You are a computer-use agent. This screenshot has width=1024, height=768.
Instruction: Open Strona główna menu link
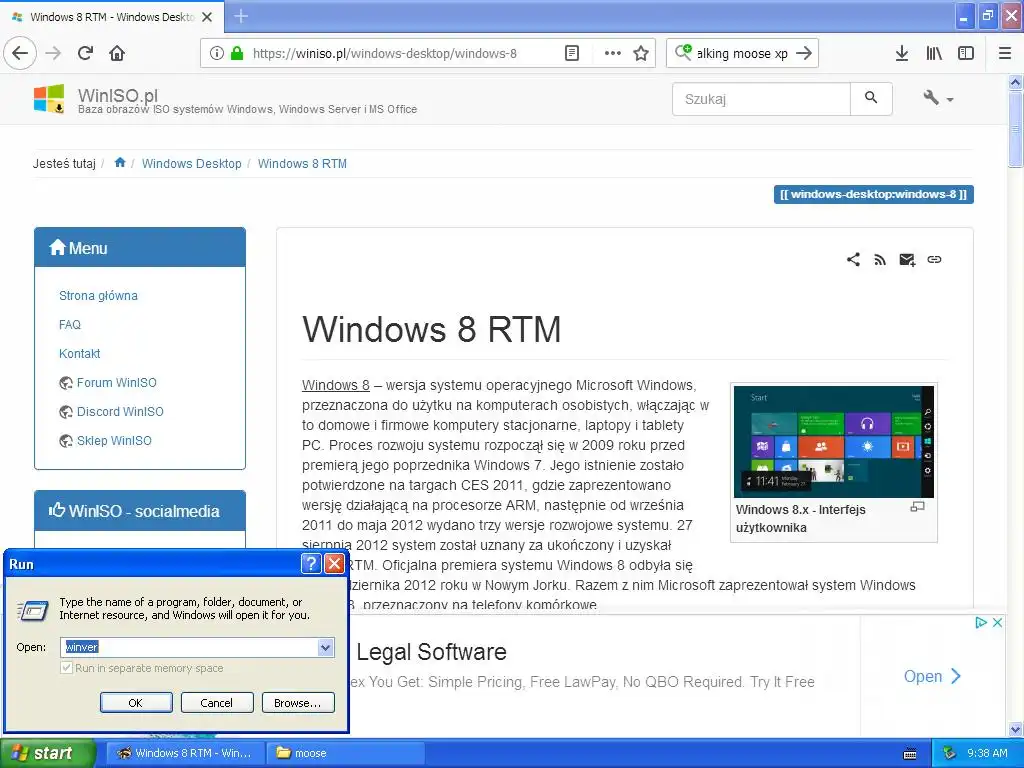tap(99, 296)
